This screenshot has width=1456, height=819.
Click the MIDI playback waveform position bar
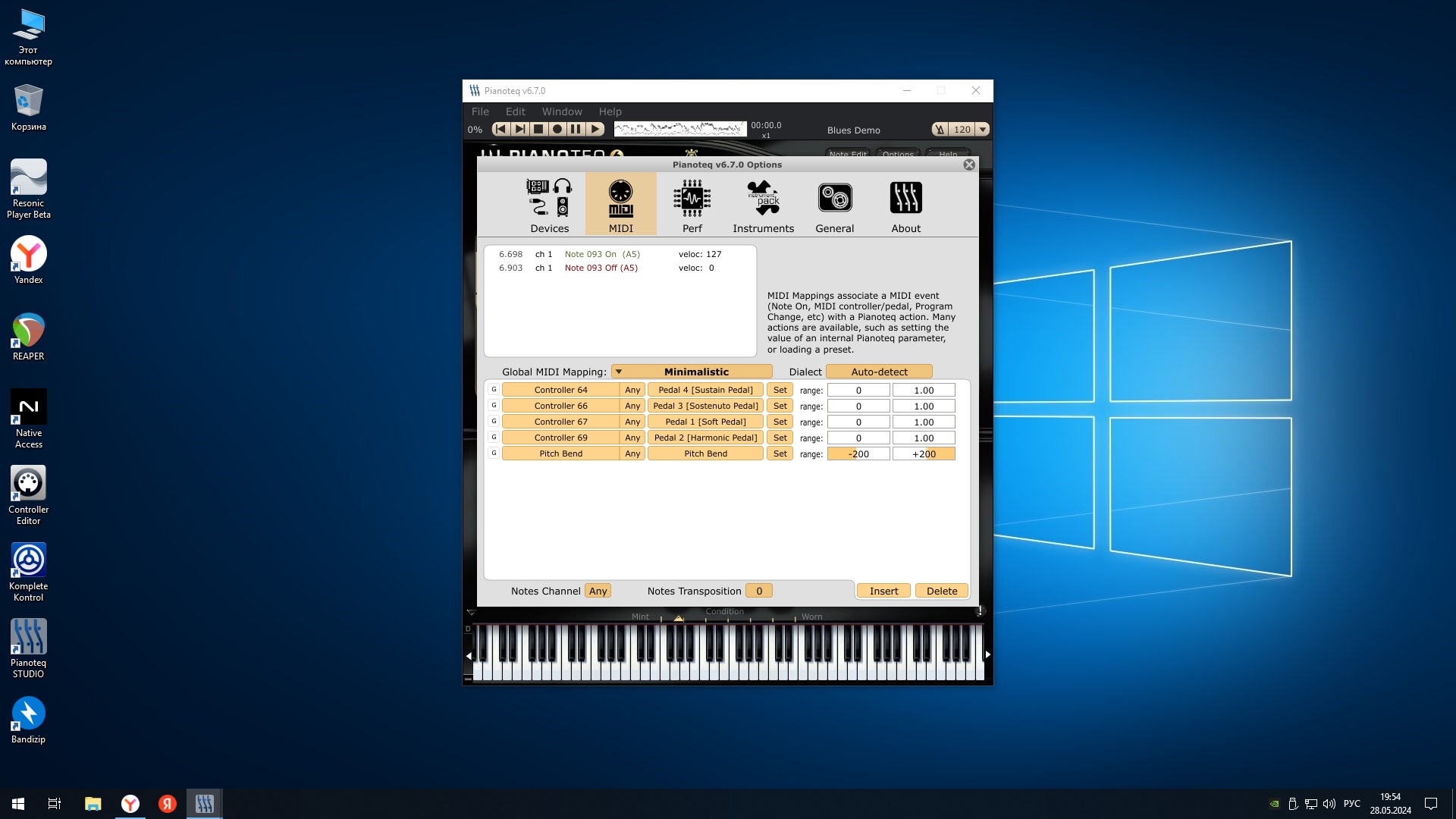(679, 130)
